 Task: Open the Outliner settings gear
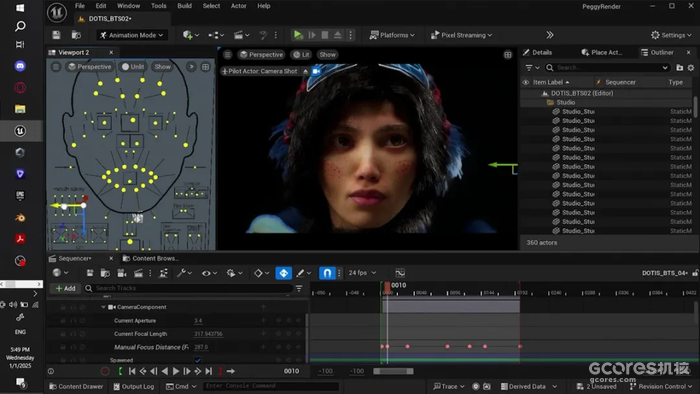click(691, 67)
